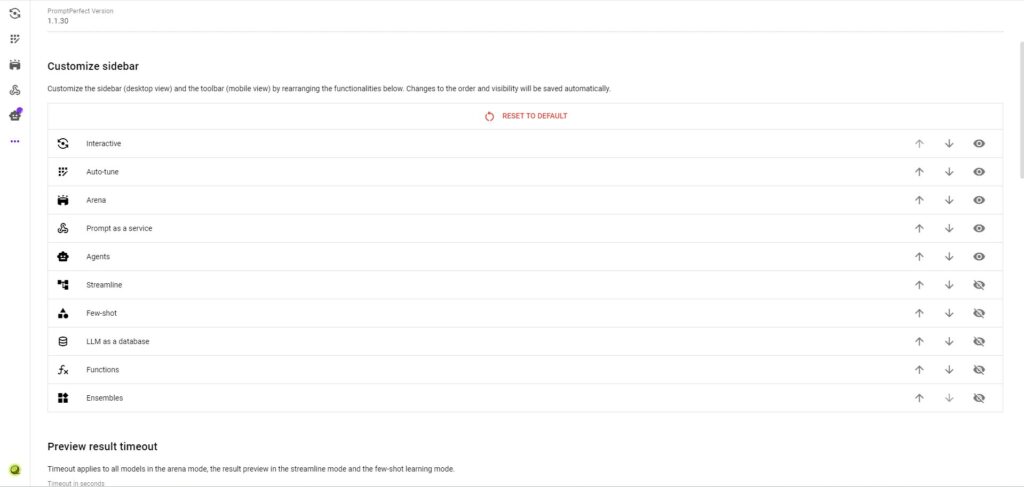Show Functions in the sidebar
Screen dimensions: 1024x487
tap(979, 369)
